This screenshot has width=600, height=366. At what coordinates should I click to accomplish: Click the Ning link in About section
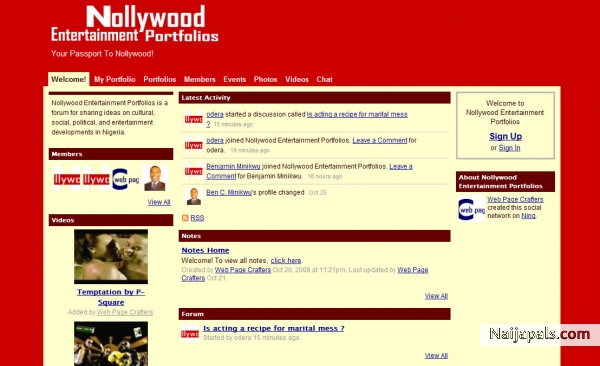click(x=528, y=216)
